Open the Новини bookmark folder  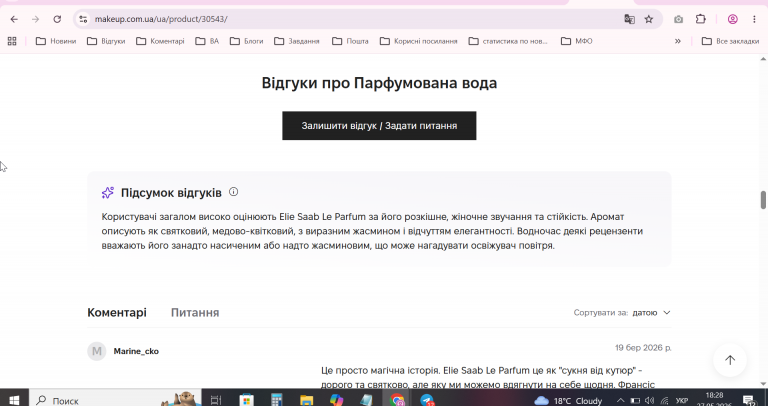56,41
